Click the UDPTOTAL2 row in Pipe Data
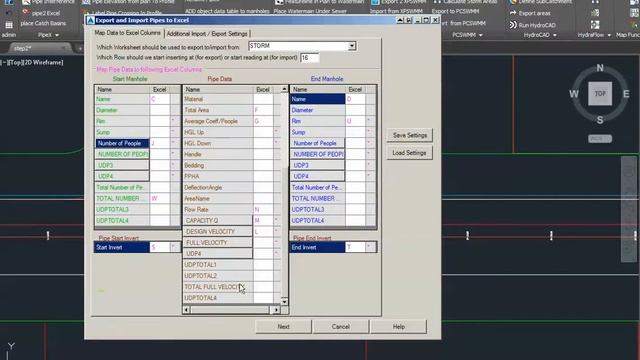The width and height of the screenshot is (640, 360). (218, 276)
